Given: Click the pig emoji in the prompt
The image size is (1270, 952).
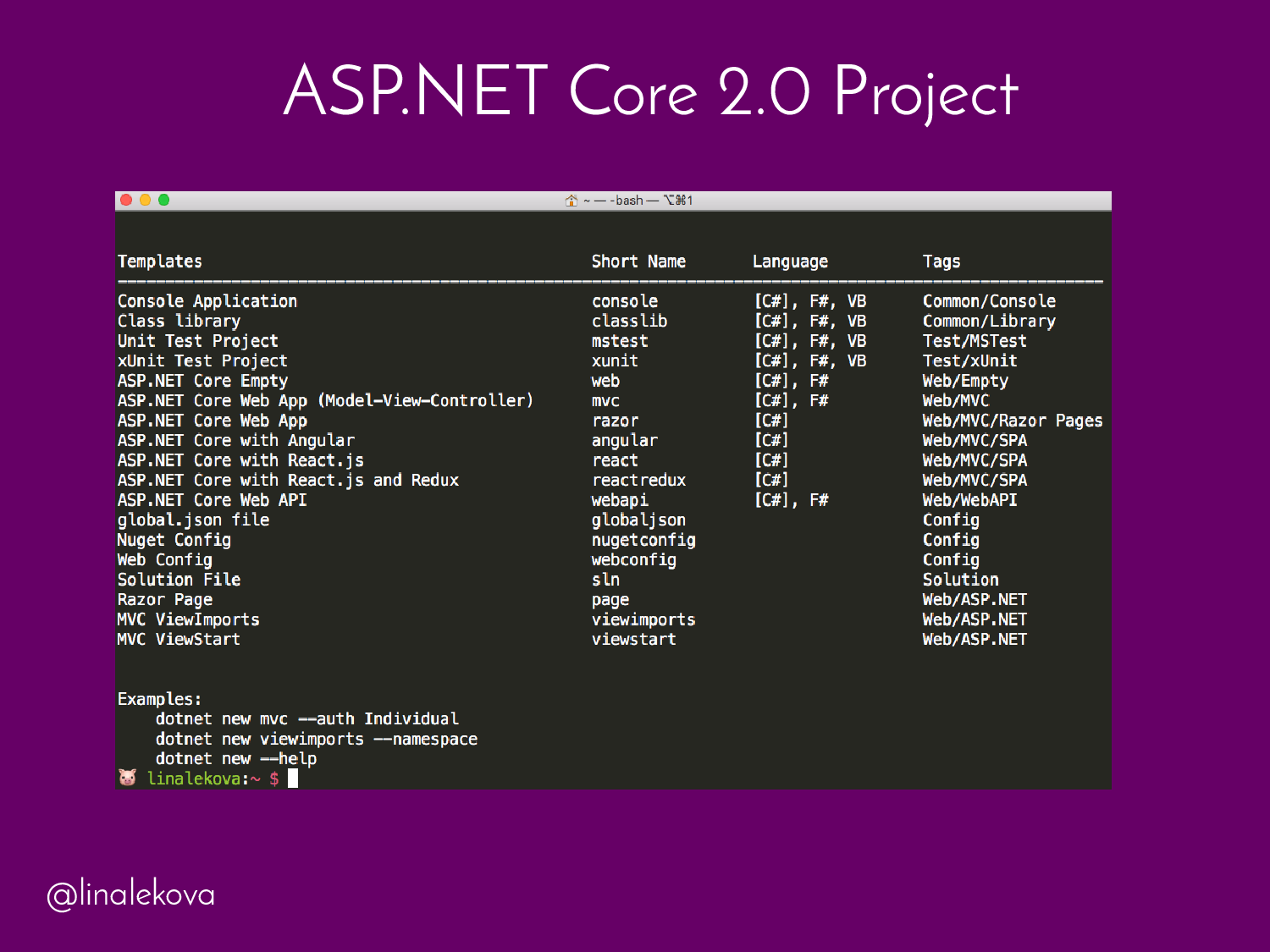Looking at the screenshot, I should (127, 778).
